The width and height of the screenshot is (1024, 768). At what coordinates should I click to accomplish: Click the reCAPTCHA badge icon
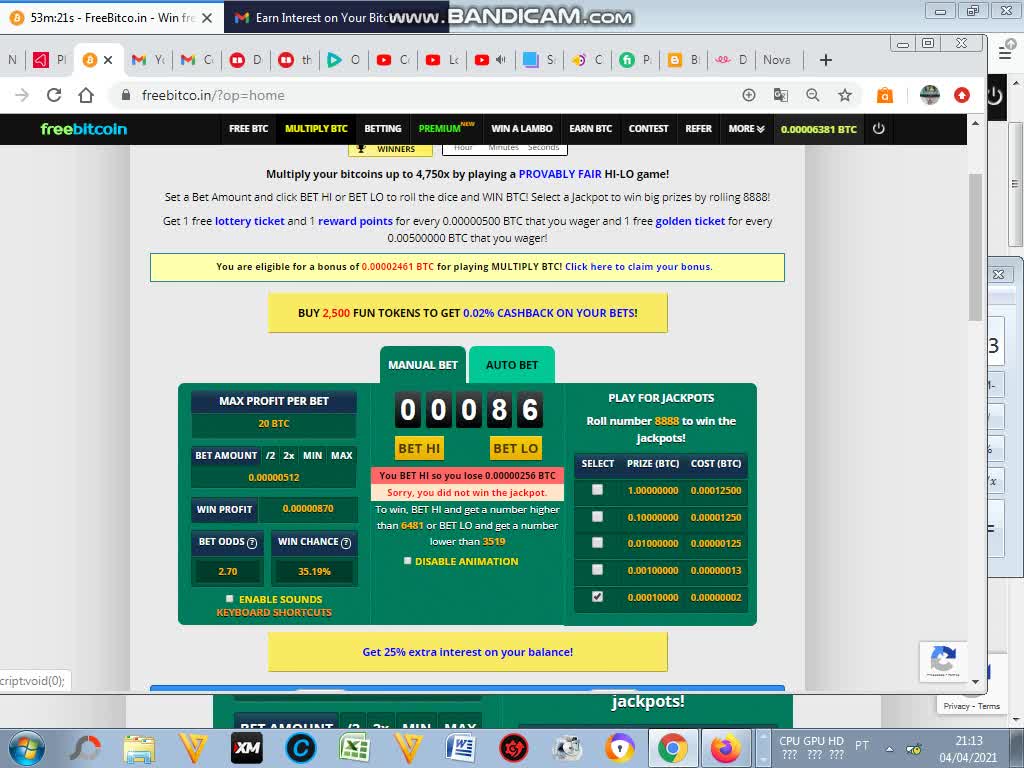coord(943,661)
